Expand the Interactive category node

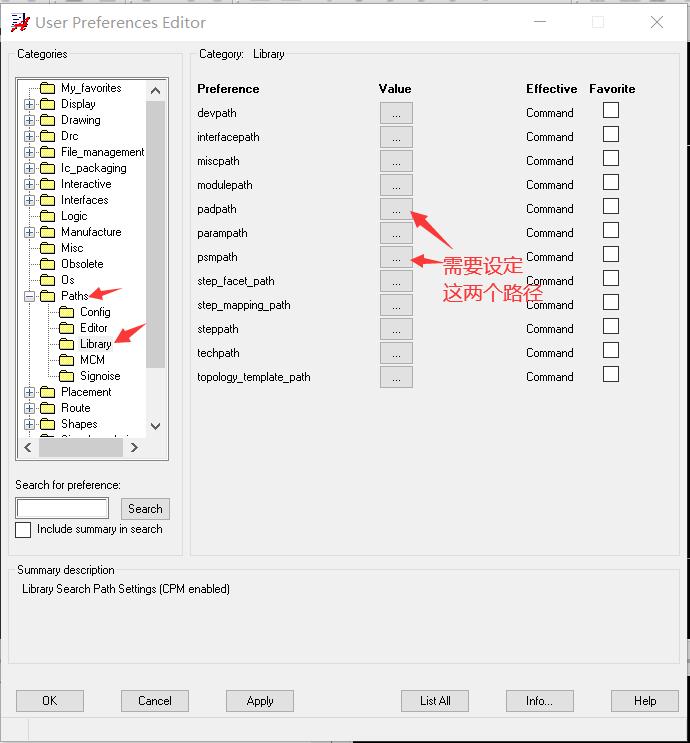[x=29, y=184]
